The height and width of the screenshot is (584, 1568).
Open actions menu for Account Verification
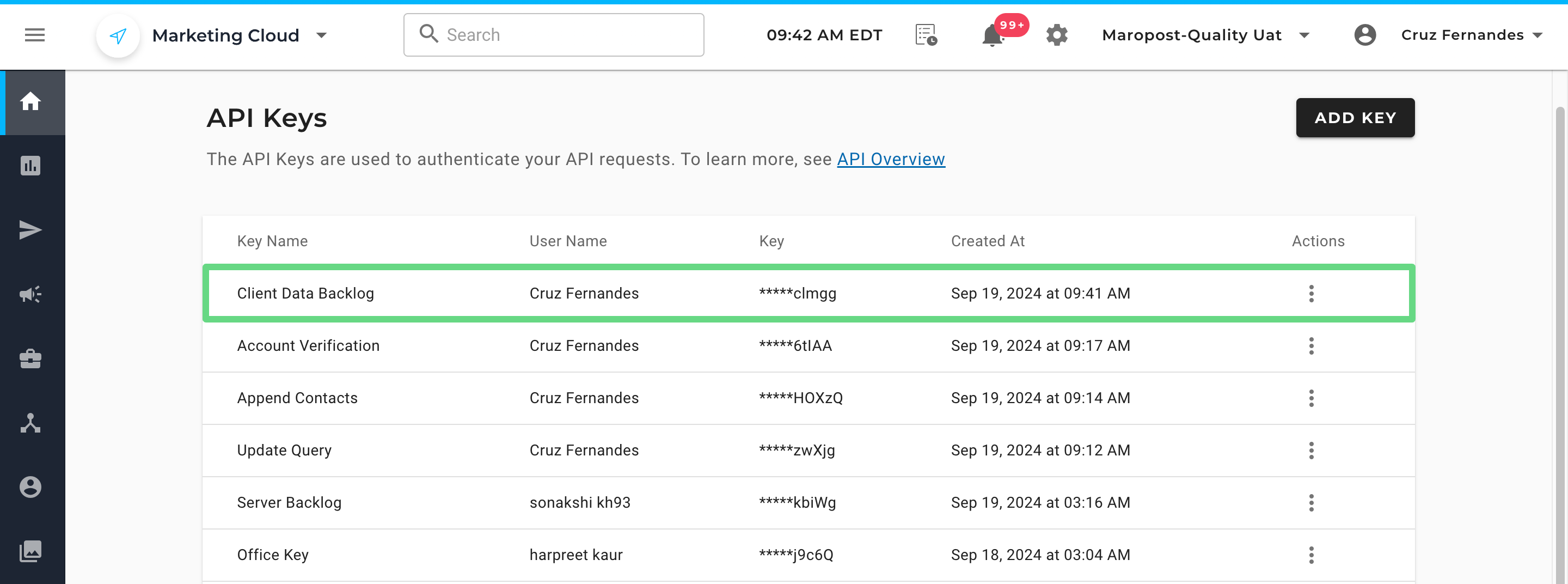[1311, 346]
